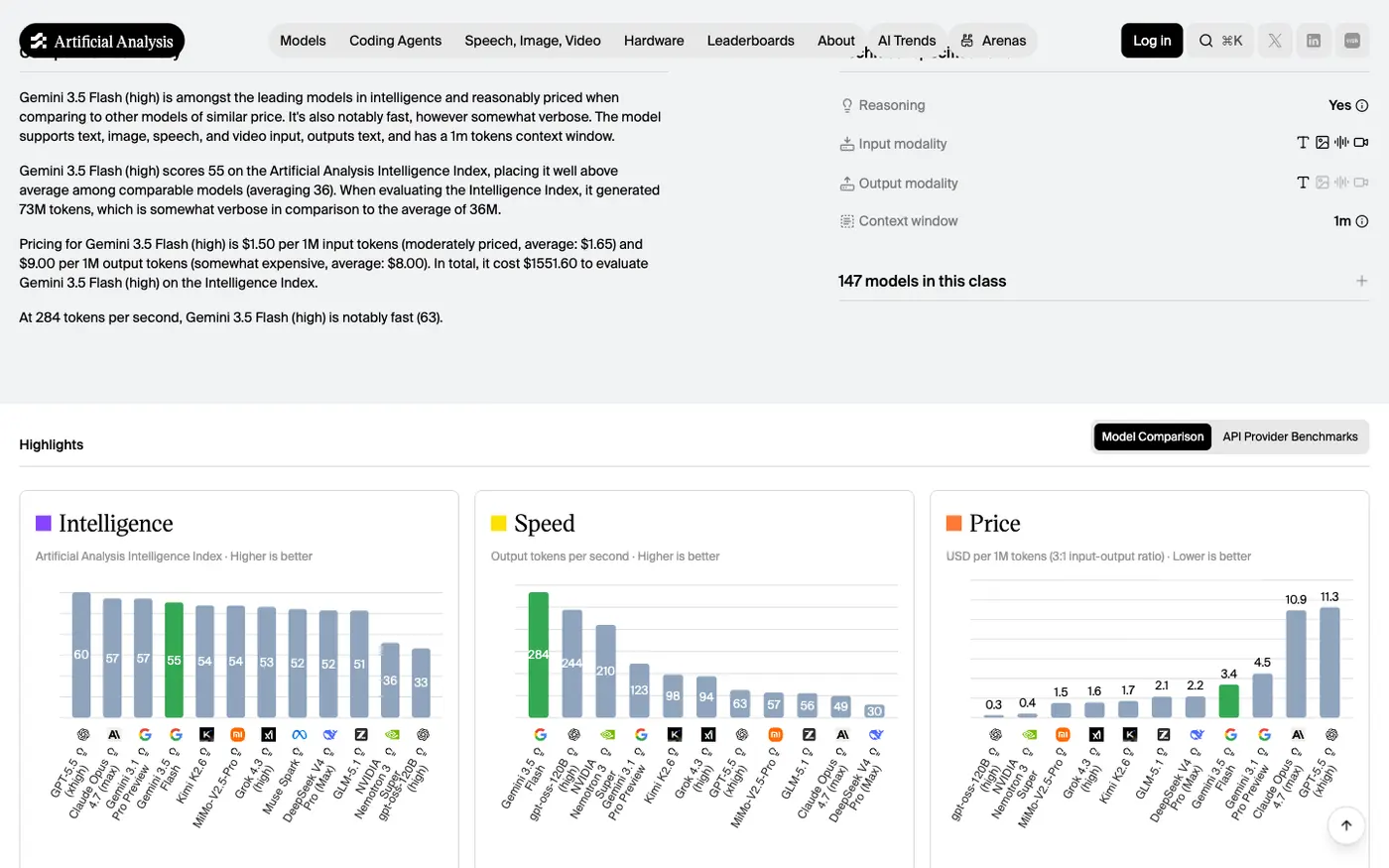Click the greyed image icon in Output modality
This screenshot has height=868, width=1389.
(x=1323, y=183)
